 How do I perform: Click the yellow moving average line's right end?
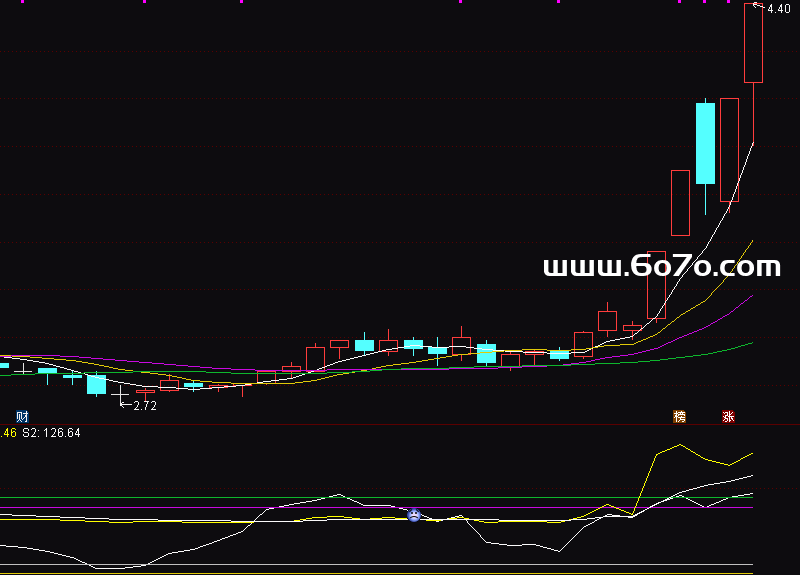click(x=750, y=242)
